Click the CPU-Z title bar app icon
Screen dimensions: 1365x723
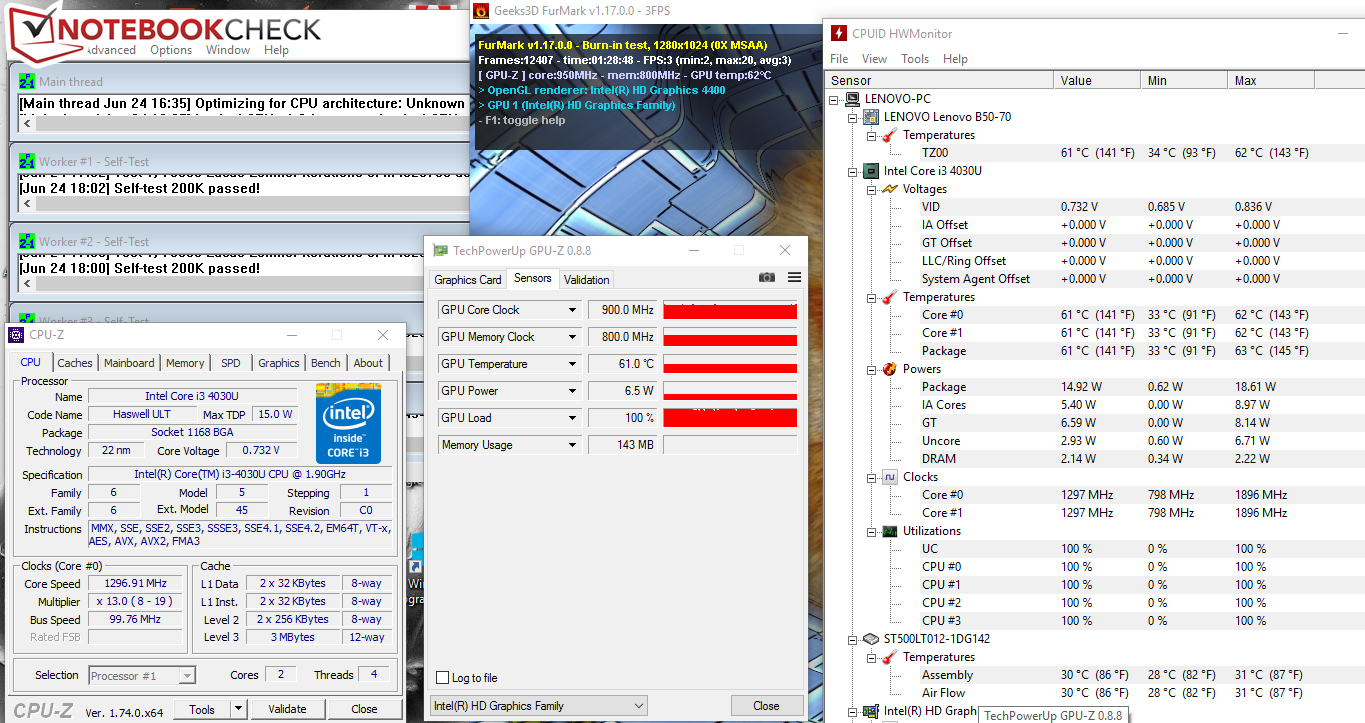[17, 335]
